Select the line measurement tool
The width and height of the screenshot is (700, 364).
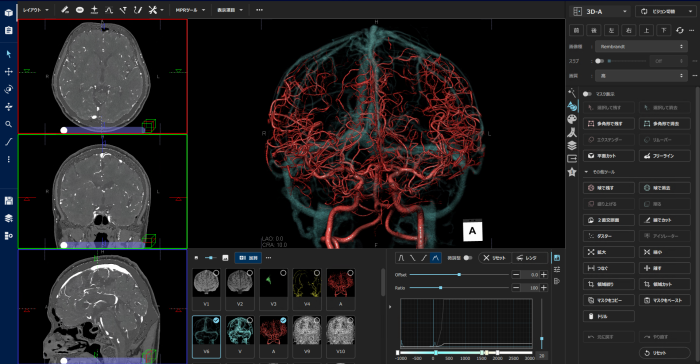[8, 142]
